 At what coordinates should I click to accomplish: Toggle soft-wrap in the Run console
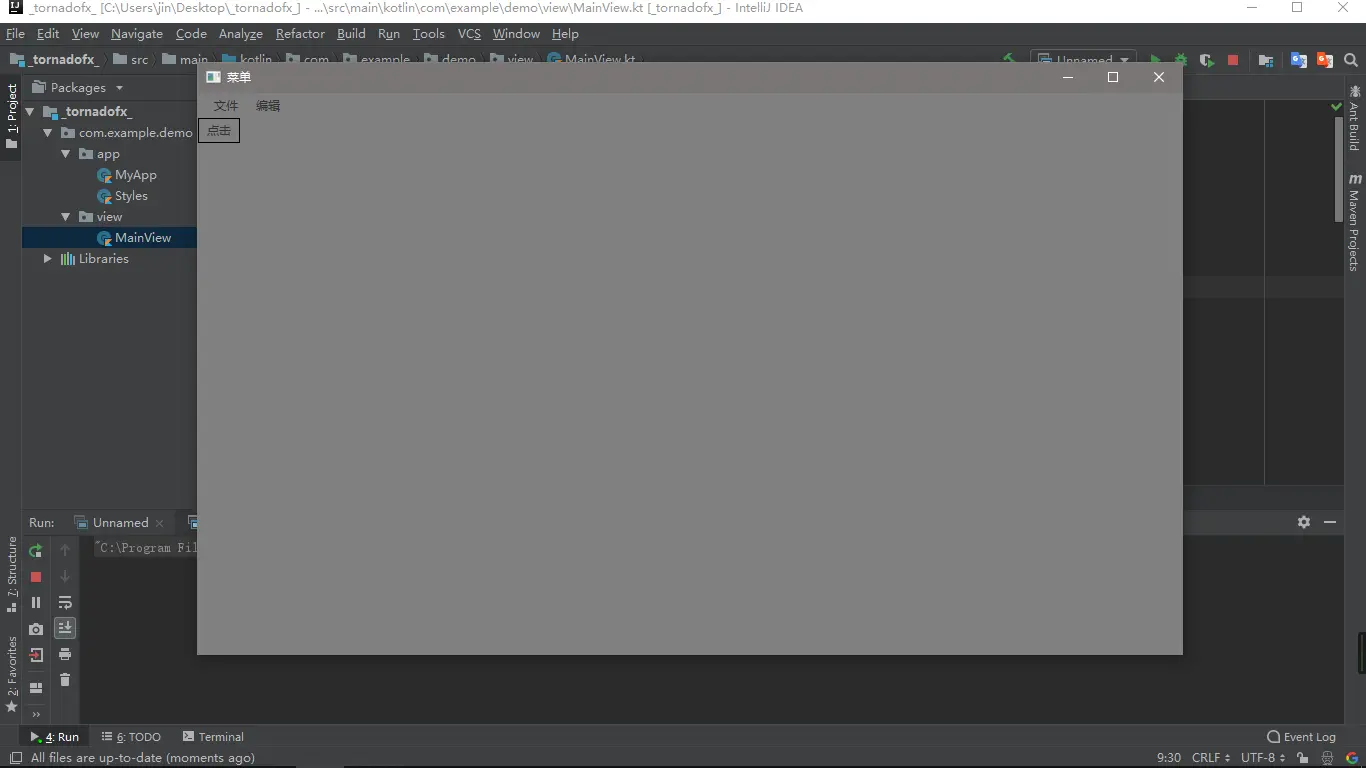click(x=65, y=603)
